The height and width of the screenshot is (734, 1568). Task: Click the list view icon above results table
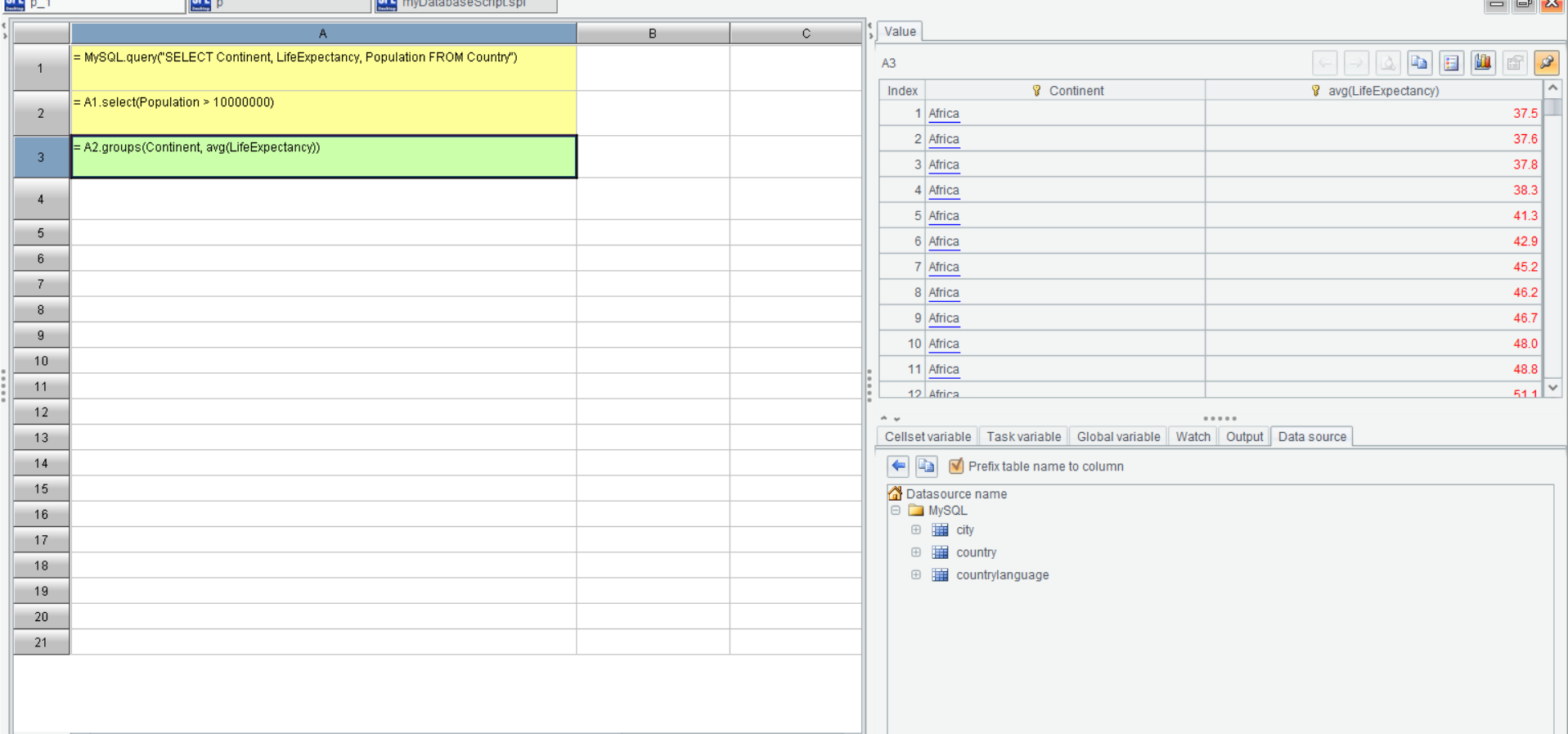coord(1451,63)
